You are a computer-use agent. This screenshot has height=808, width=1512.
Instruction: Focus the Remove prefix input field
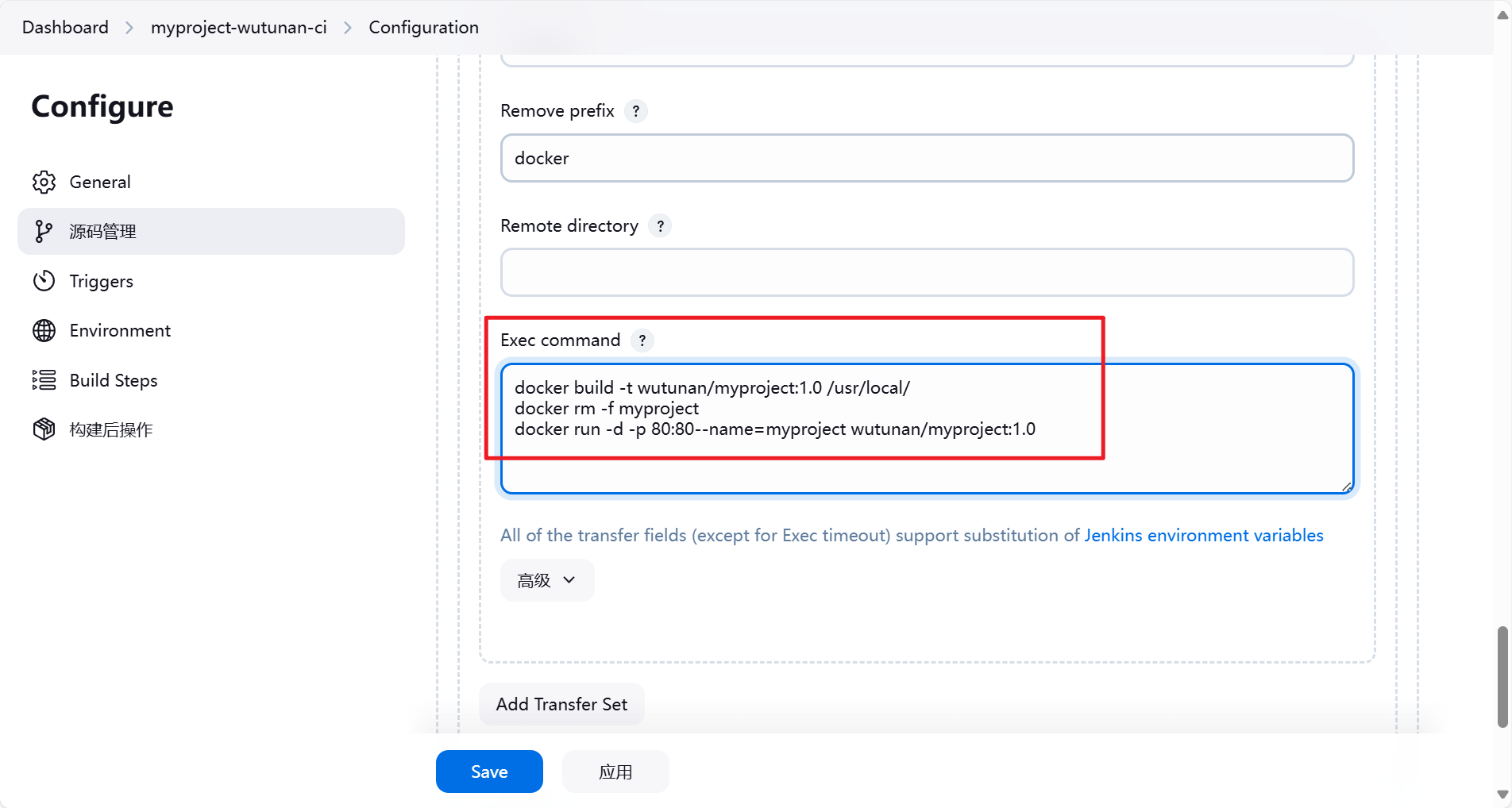click(927, 158)
